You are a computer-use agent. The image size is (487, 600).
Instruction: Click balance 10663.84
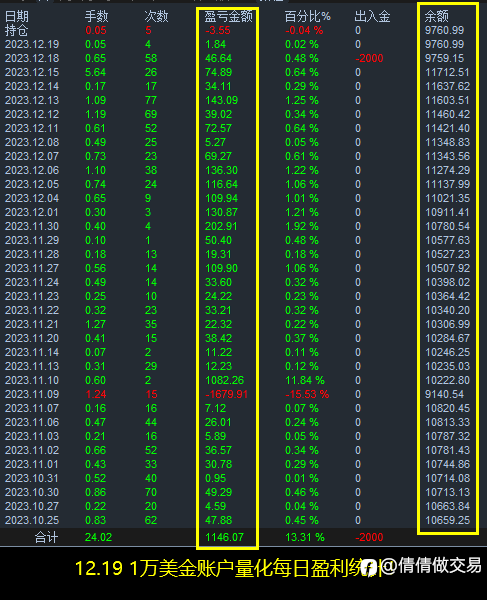448,506
